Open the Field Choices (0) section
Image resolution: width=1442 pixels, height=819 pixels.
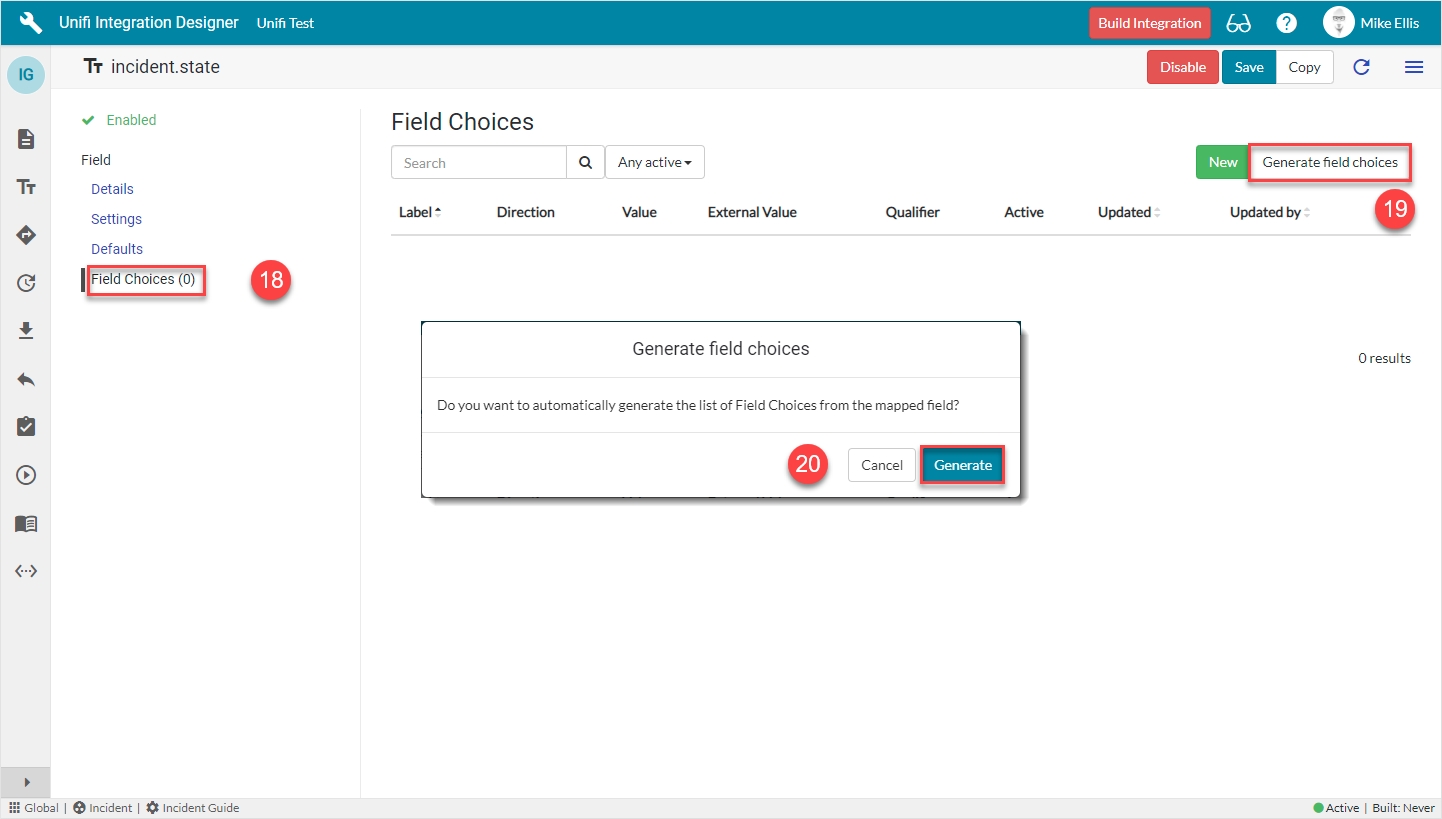[x=143, y=279]
